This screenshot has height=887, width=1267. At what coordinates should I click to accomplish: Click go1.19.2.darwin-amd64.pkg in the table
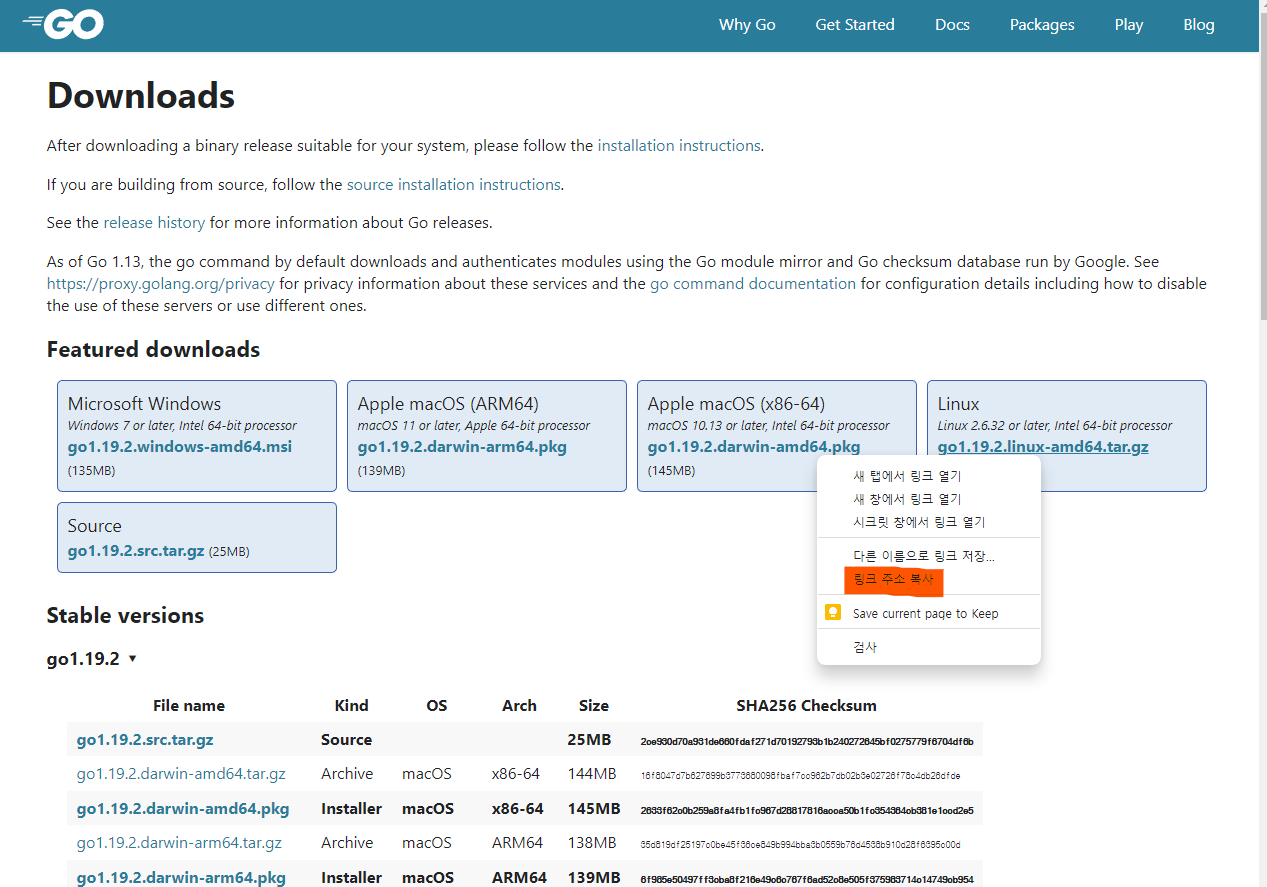click(x=183, y=808)
